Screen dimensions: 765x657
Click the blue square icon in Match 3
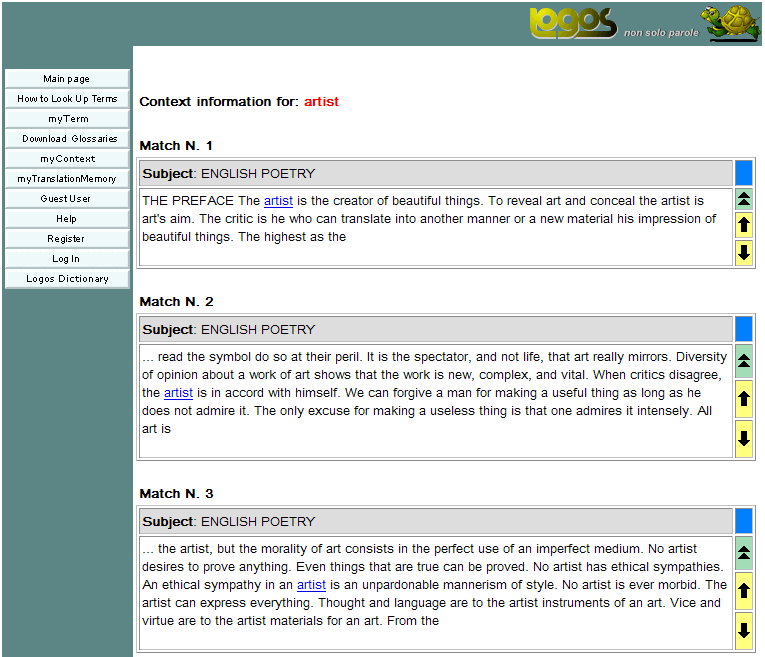(744, 521)
